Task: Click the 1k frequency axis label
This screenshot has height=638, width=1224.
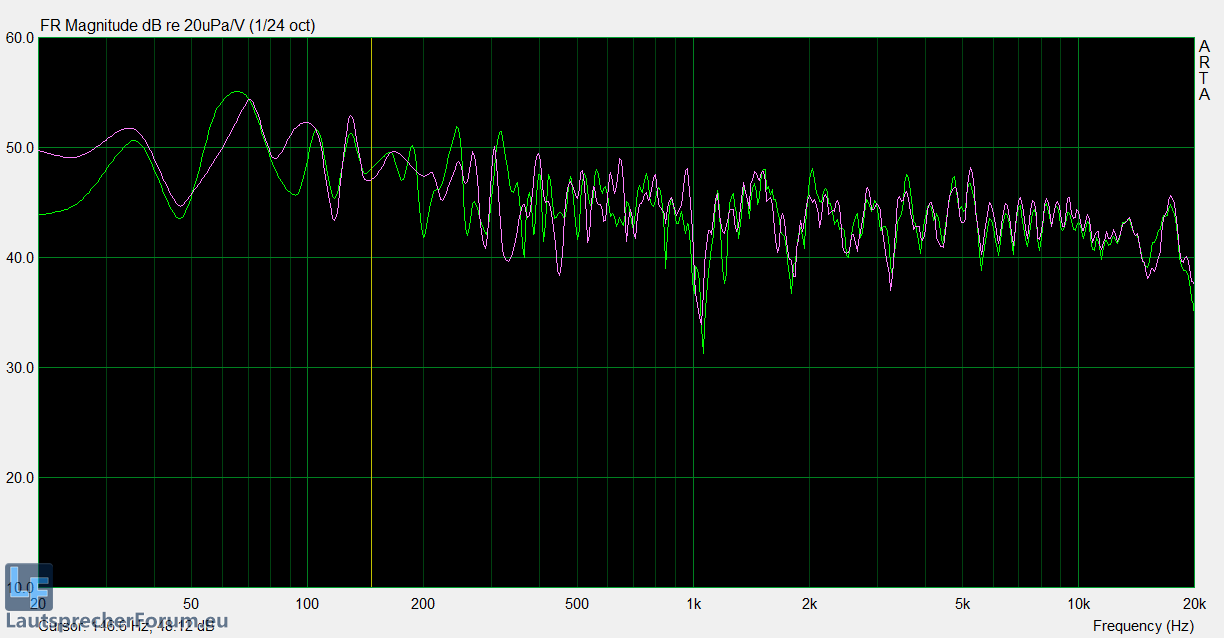Action: 694,604
